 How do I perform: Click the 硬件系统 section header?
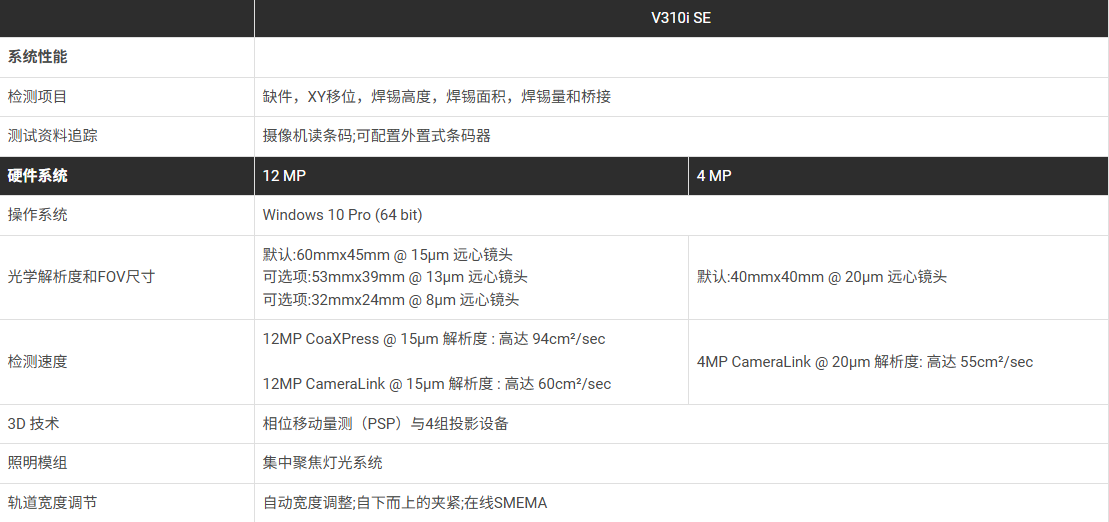[x=38, y=176]
